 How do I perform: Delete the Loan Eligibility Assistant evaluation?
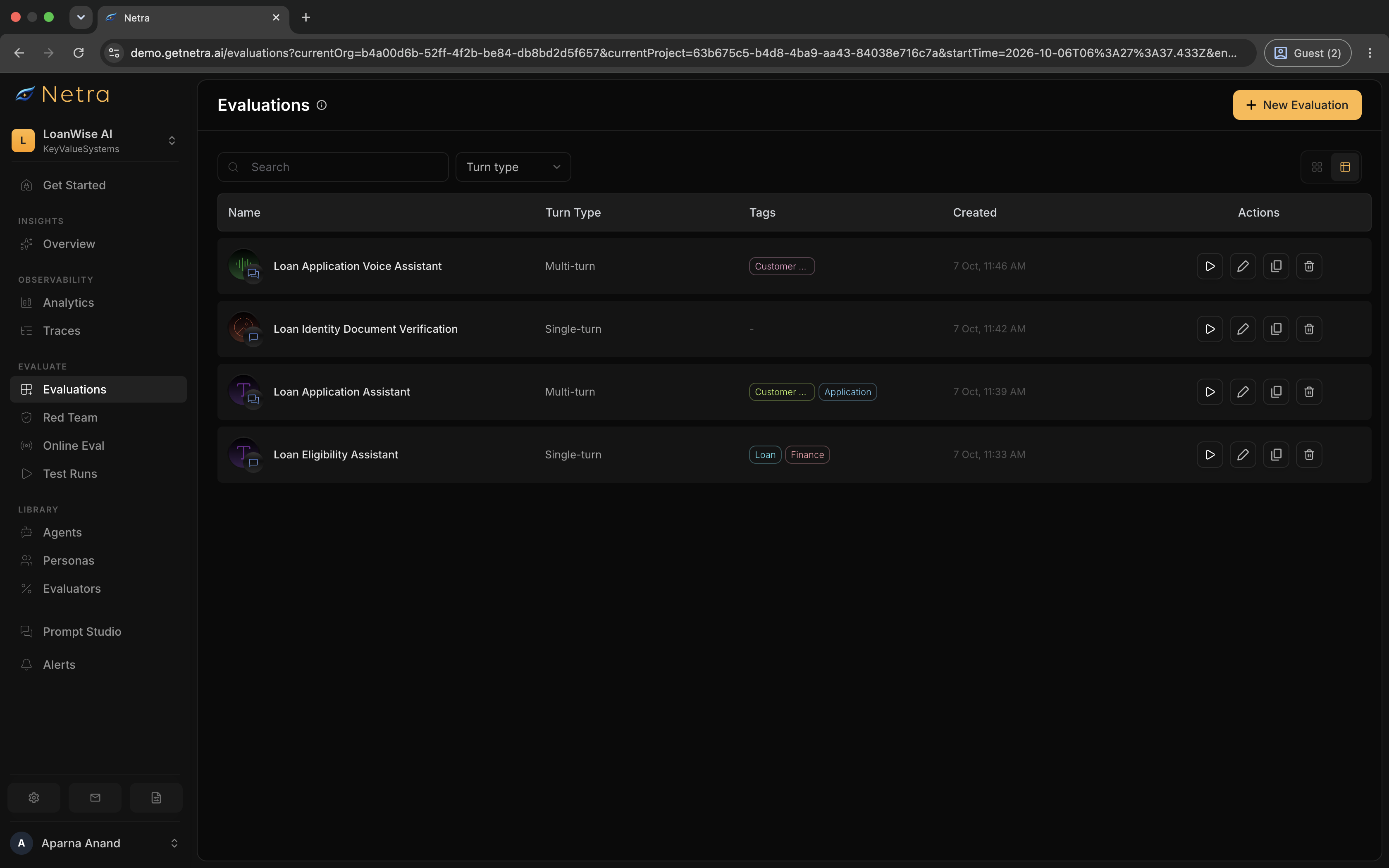(x=1309, y=455)
